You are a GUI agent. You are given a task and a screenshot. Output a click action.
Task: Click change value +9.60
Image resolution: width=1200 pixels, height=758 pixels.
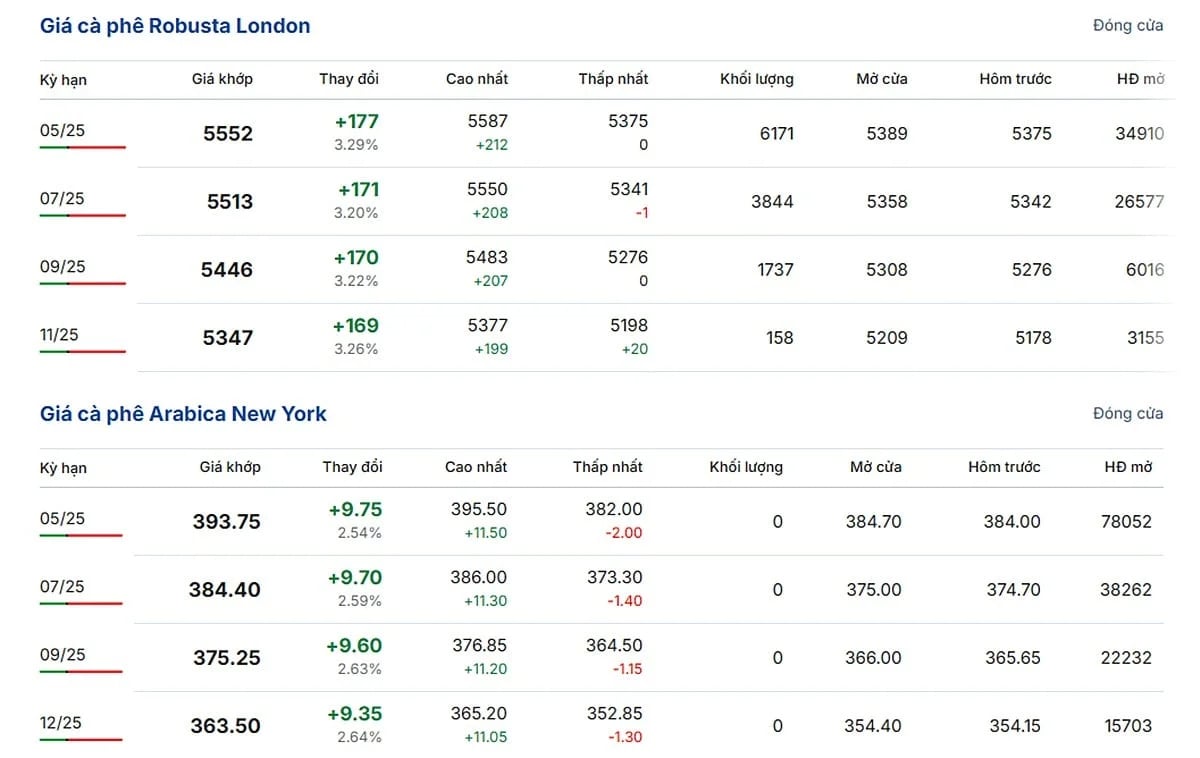pos(355,646)
